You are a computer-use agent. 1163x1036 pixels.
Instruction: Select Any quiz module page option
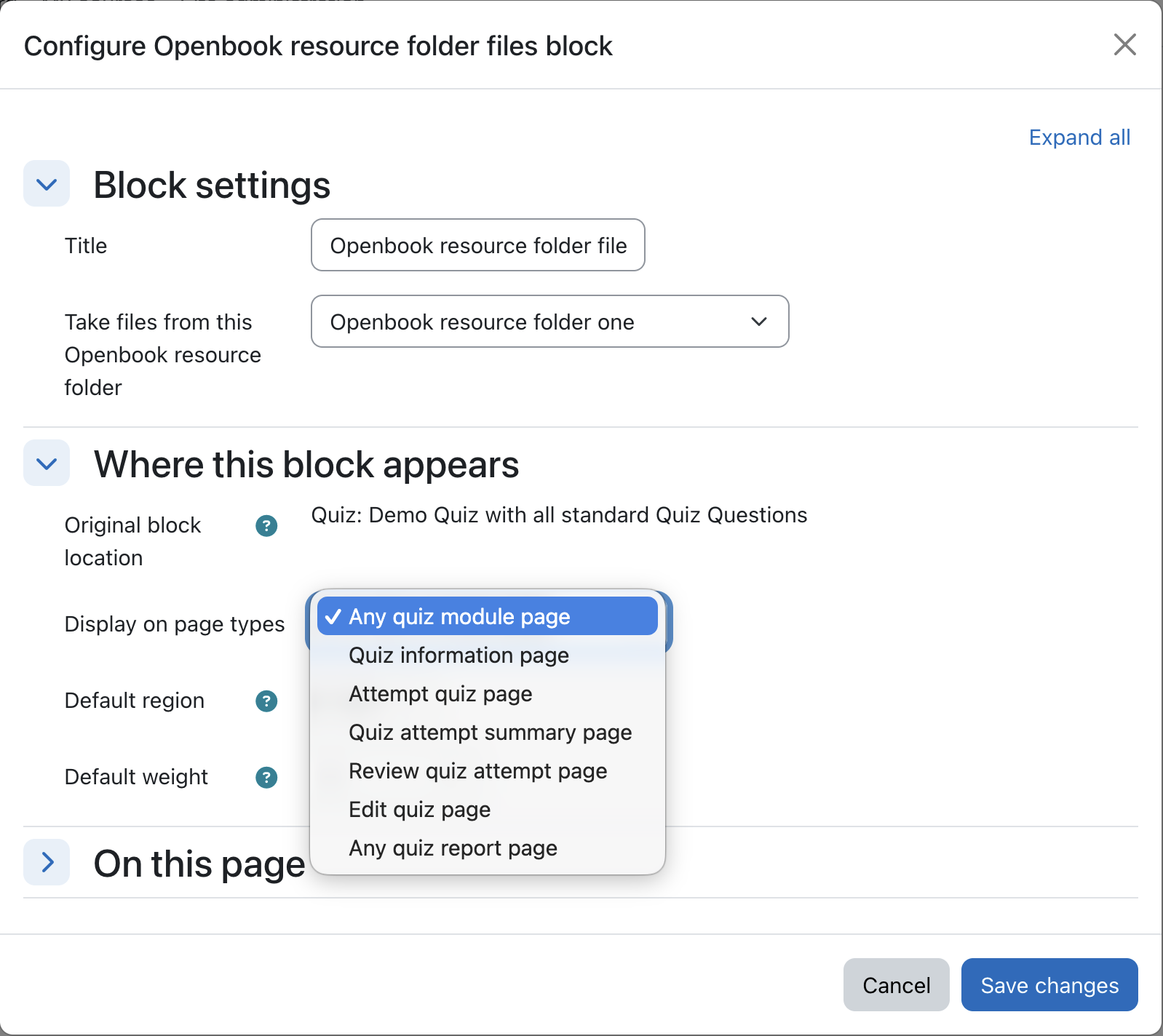pyautogui.click(x=488, y=616)
